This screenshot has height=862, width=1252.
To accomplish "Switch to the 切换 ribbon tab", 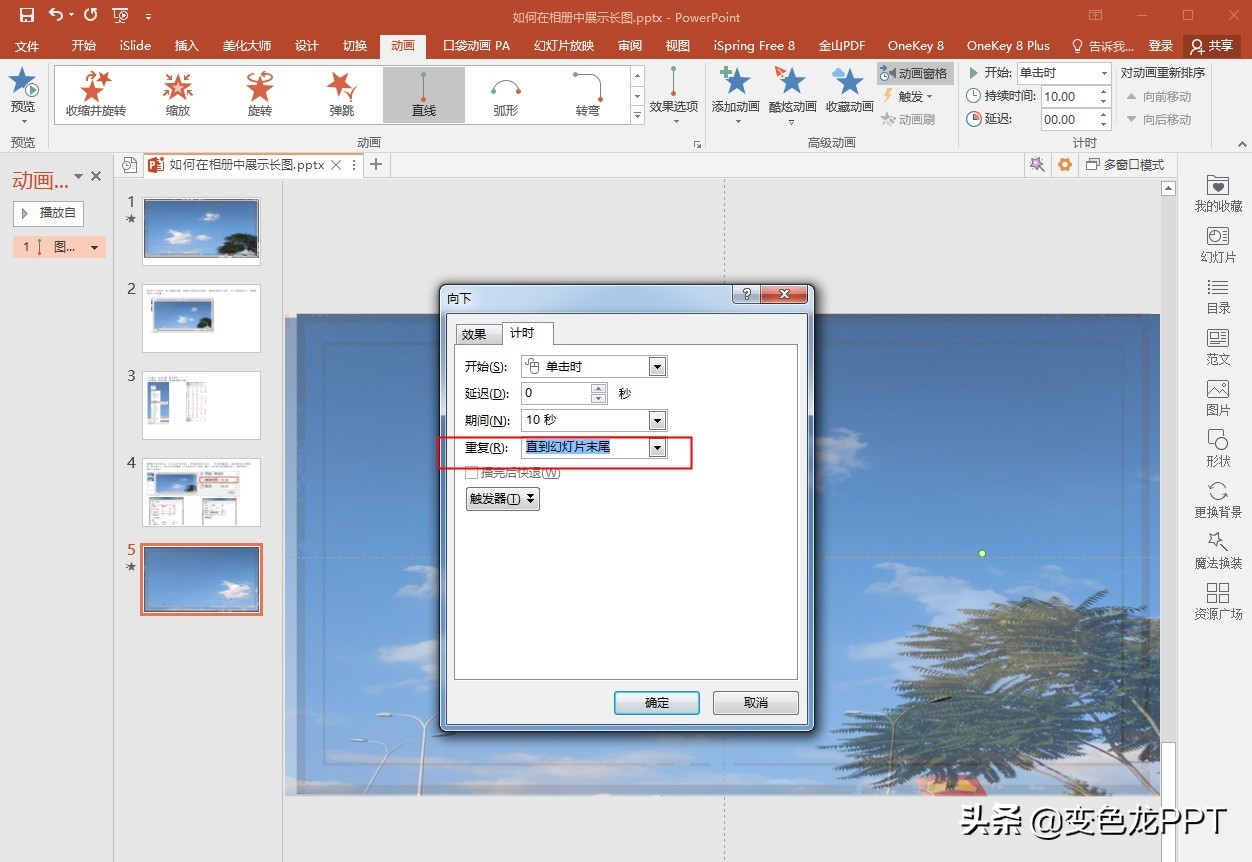I will point(354,45).
